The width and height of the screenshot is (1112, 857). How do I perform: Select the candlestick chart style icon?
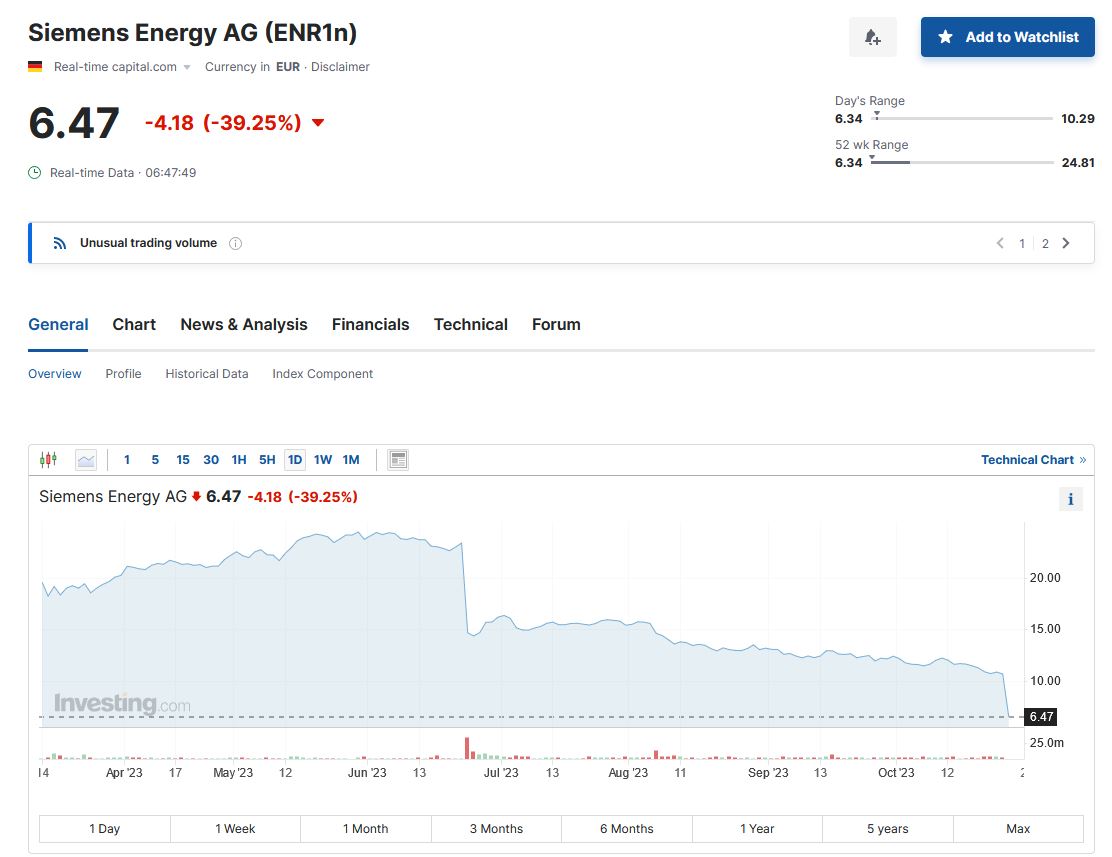48,458
